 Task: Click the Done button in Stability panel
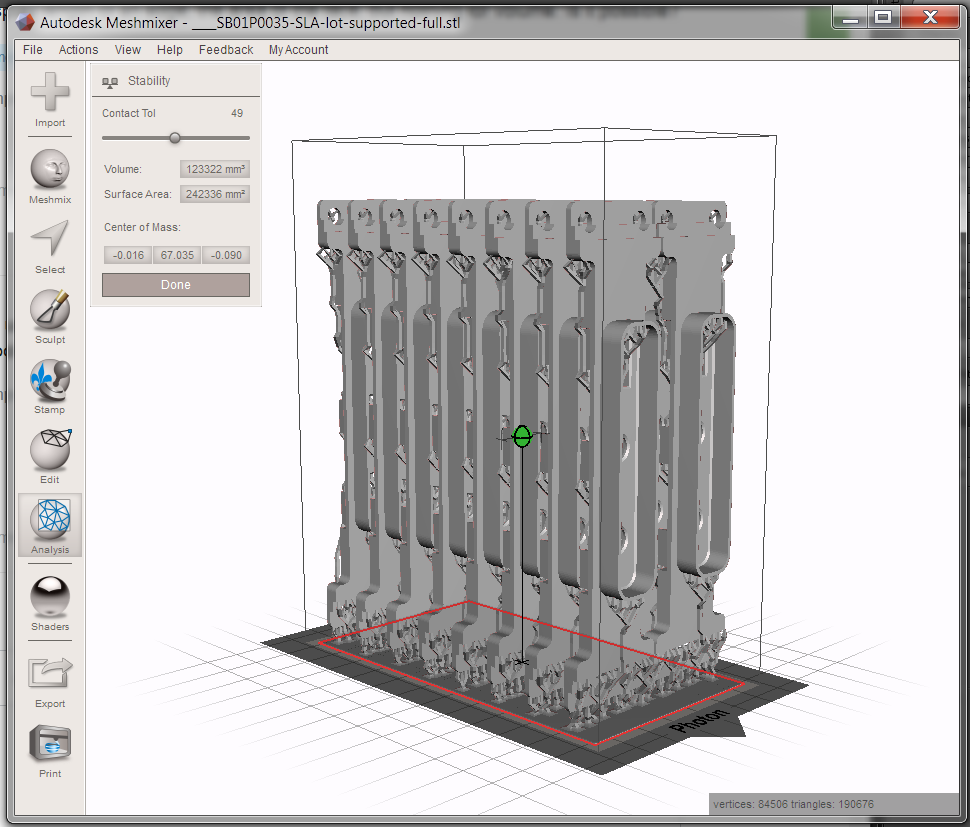click(175, 285)
